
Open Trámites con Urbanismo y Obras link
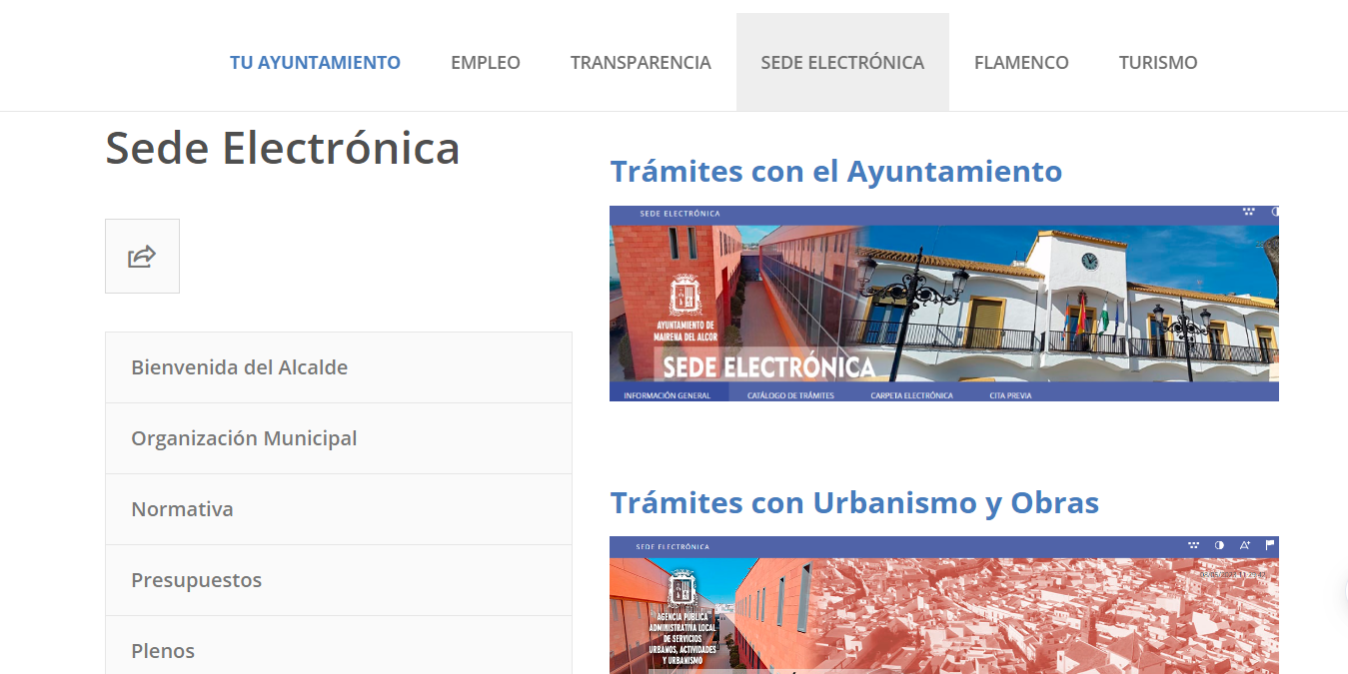click(854, 502)
